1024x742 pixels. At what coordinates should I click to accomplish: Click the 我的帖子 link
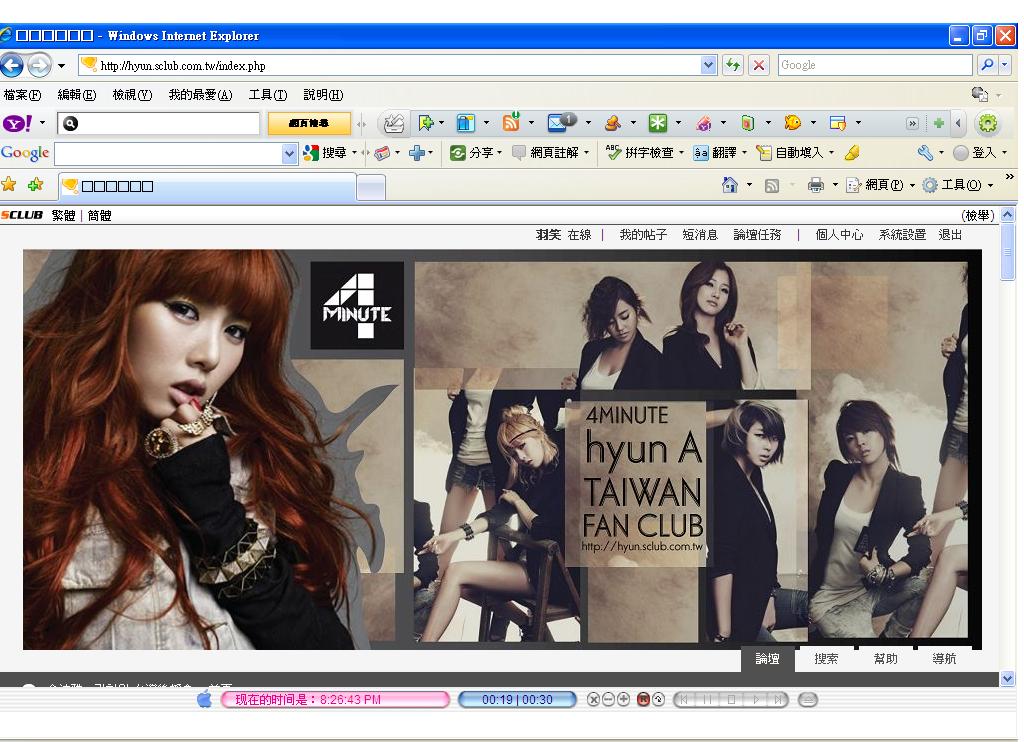[x=643, y=234]
